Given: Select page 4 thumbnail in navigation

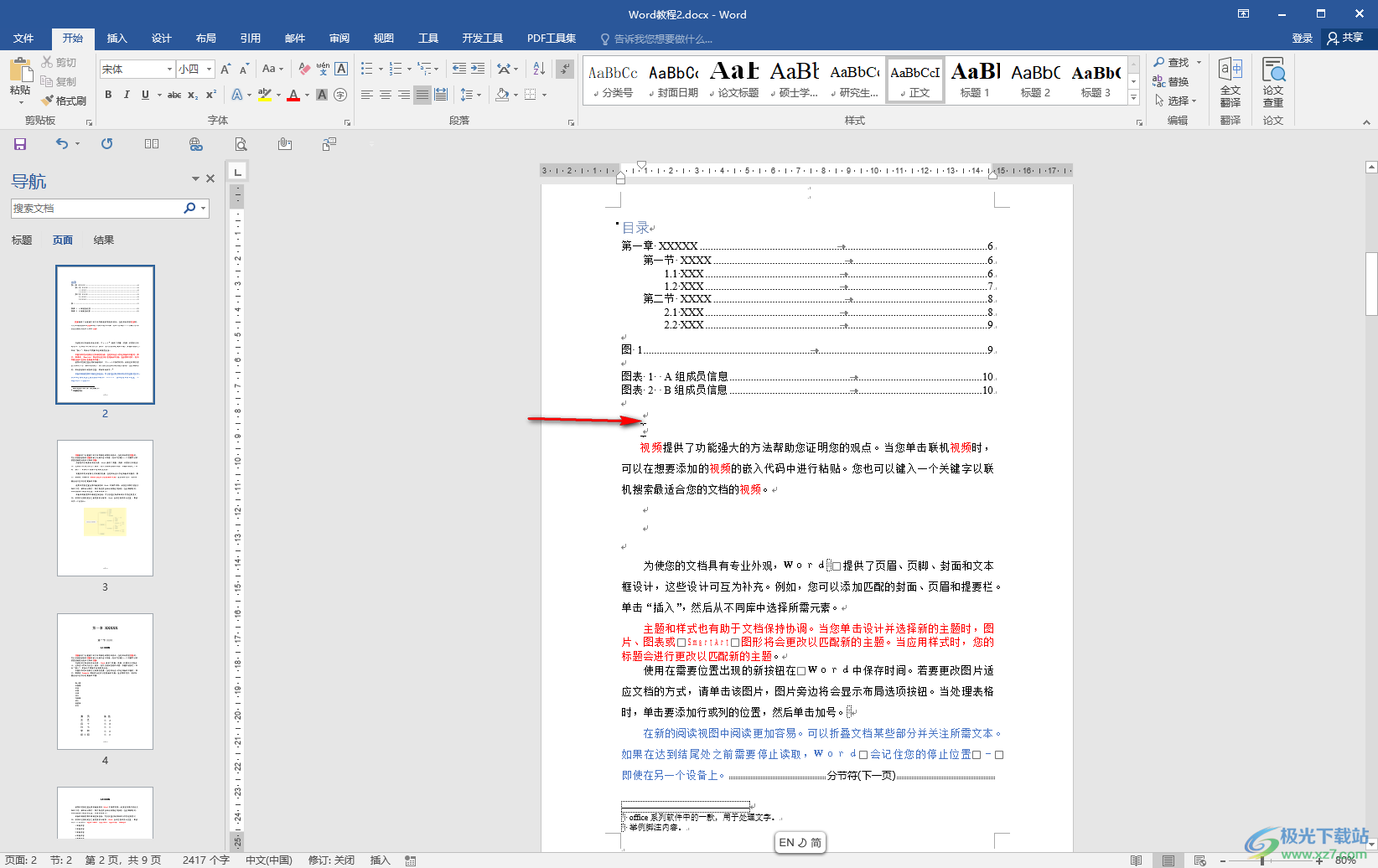Looking at the screenshot, I should (105, 681).
